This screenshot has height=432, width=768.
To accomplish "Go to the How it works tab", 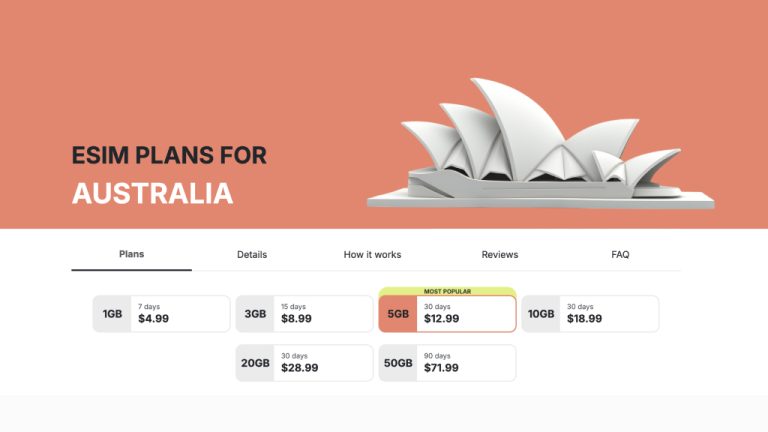I will (x=372, y=255).
